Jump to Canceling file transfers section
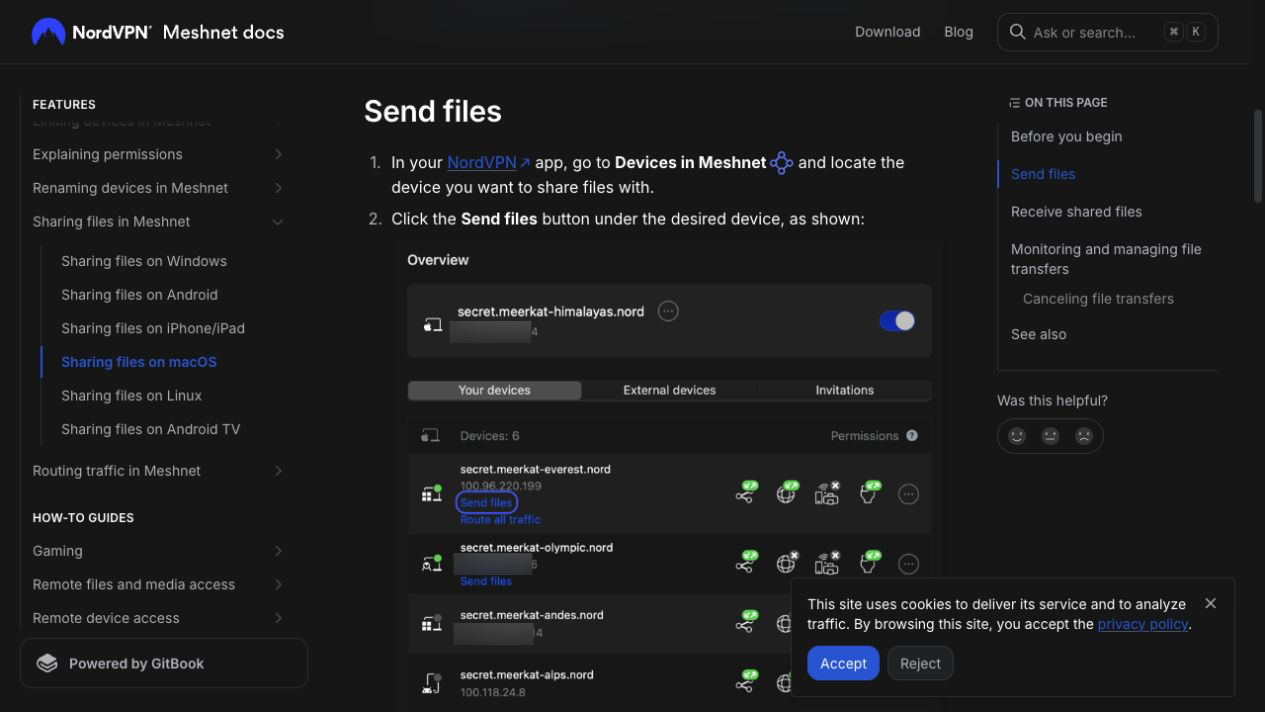Image resolution: width=1265 pixels, height=712 pixels. (x=1098, y=299)
